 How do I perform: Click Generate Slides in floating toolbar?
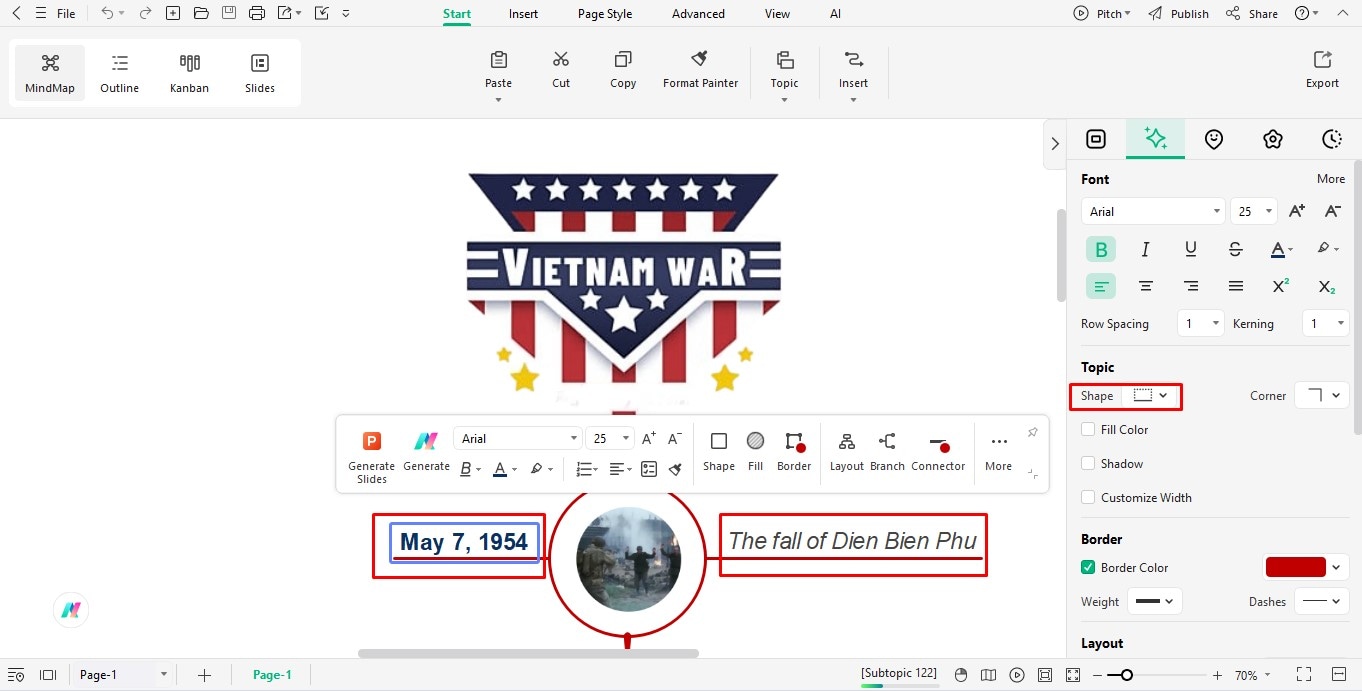point(372,457)
